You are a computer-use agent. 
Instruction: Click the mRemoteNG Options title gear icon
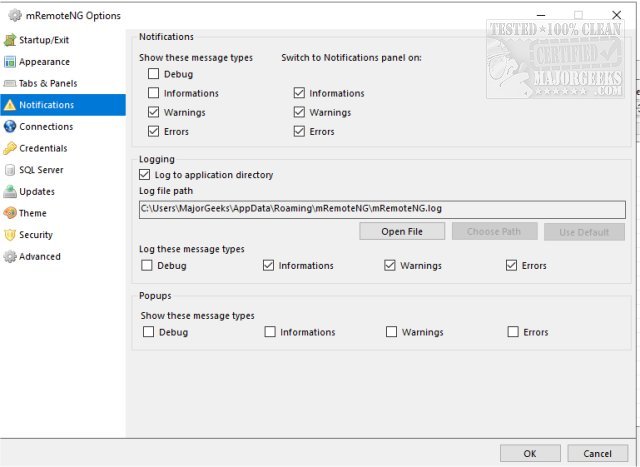15,16
